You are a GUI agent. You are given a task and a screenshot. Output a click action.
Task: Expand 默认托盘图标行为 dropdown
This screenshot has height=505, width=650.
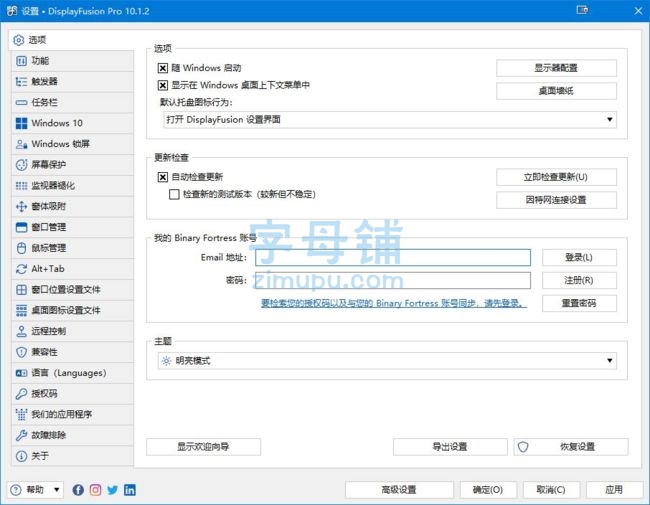390,120
